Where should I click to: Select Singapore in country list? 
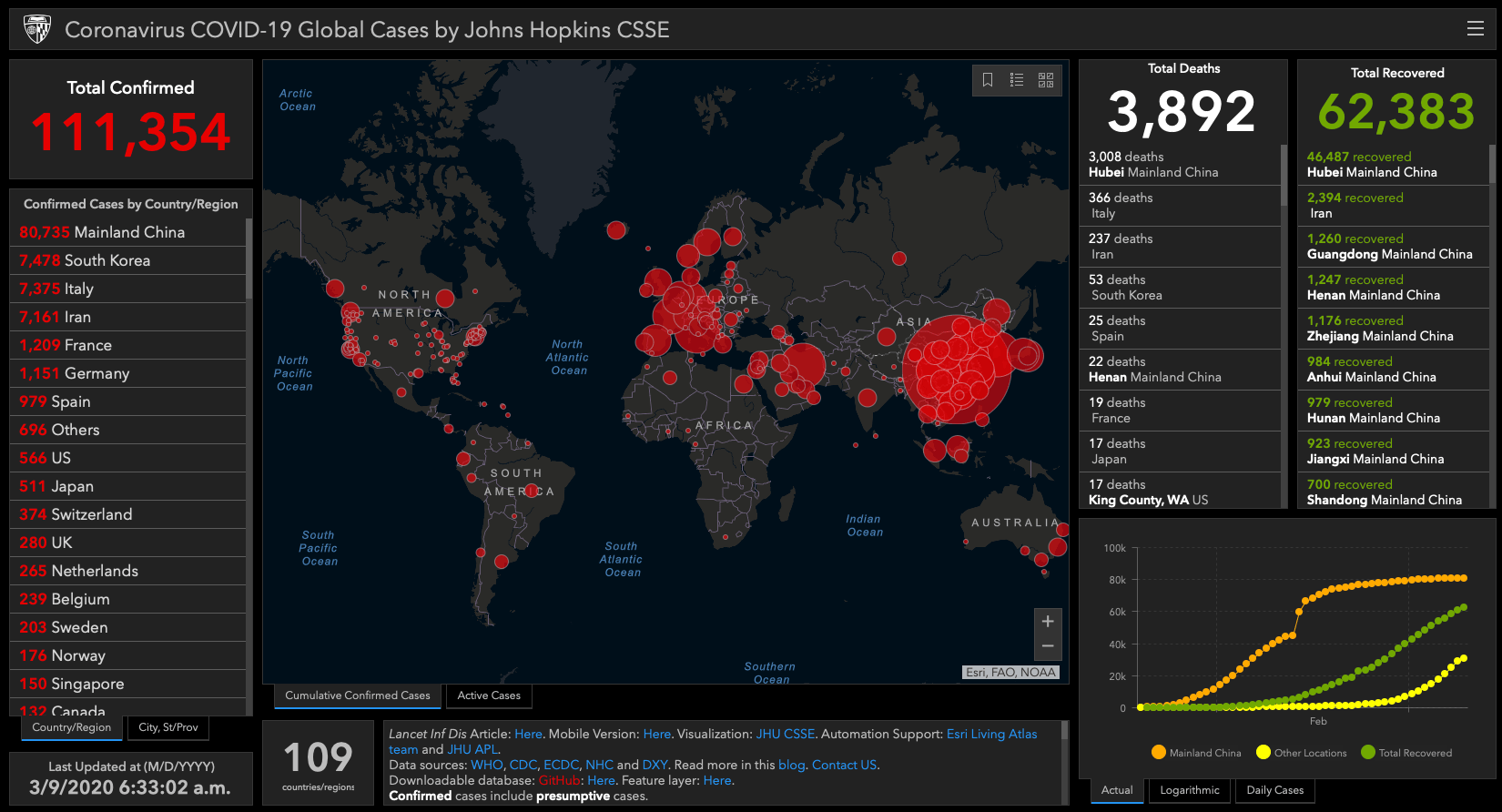coord(127,684)
